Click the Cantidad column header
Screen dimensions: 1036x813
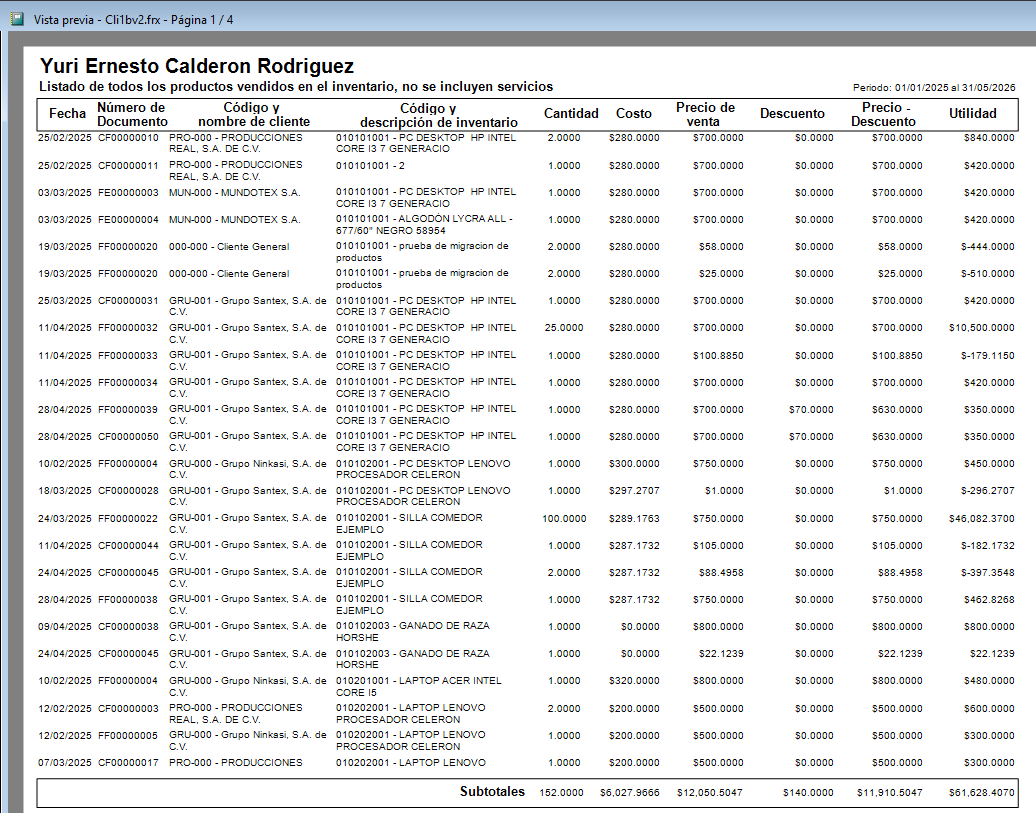[571, 114]
